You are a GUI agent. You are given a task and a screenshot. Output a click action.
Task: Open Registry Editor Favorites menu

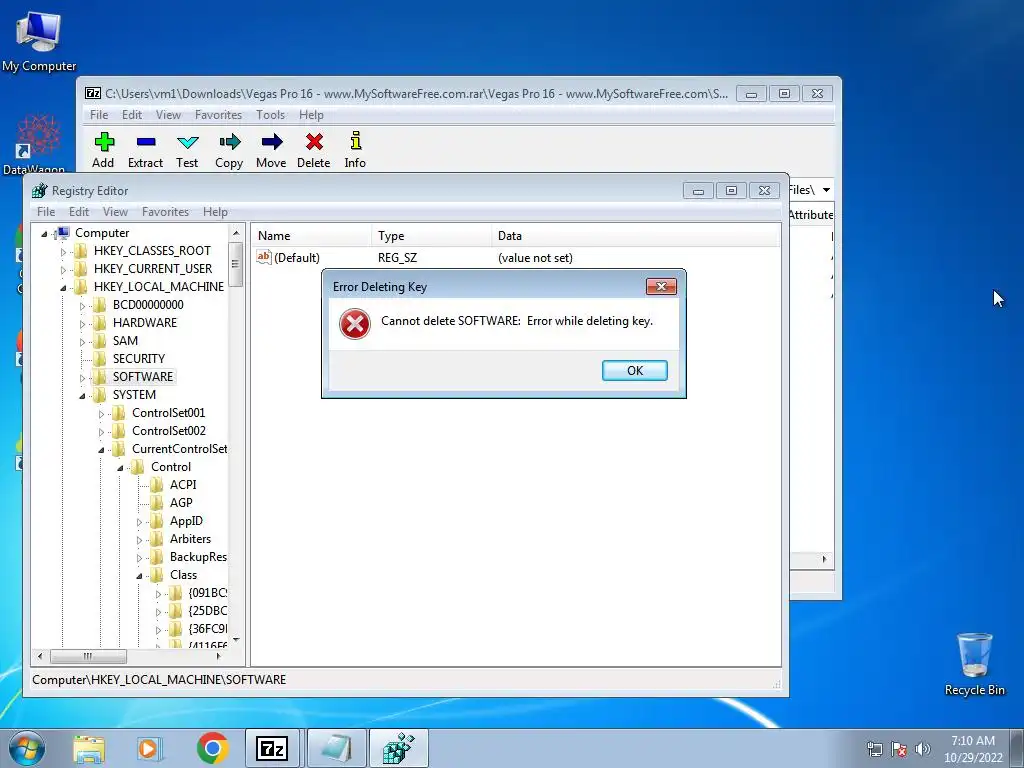tap(165, 212)
